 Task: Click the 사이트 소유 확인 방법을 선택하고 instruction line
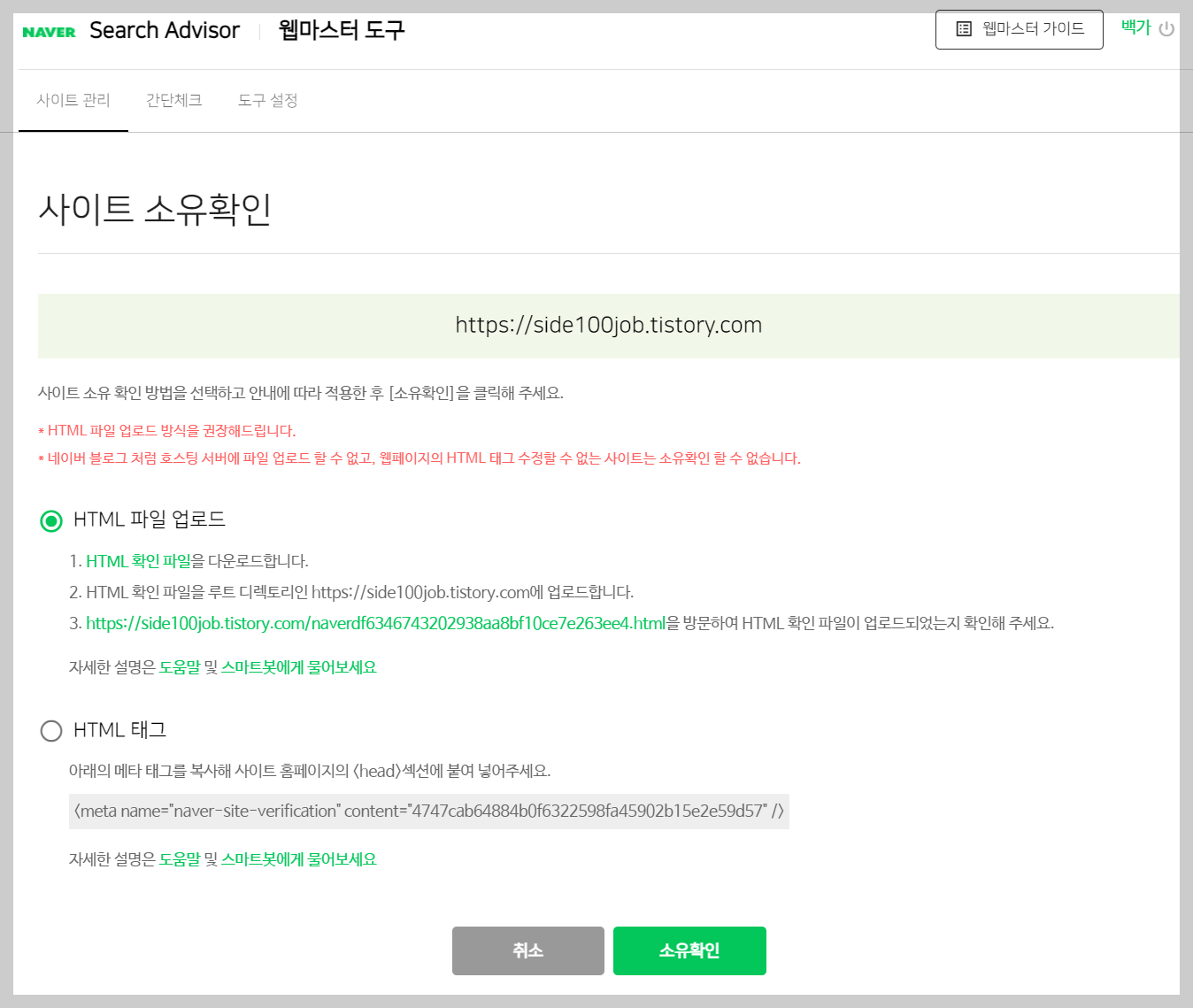click(301, 393)
